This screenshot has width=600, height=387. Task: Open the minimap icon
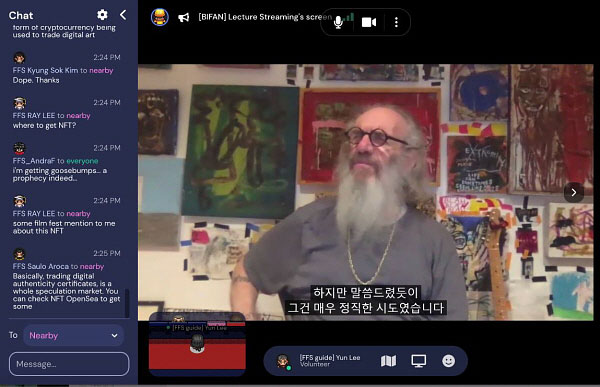388,361
